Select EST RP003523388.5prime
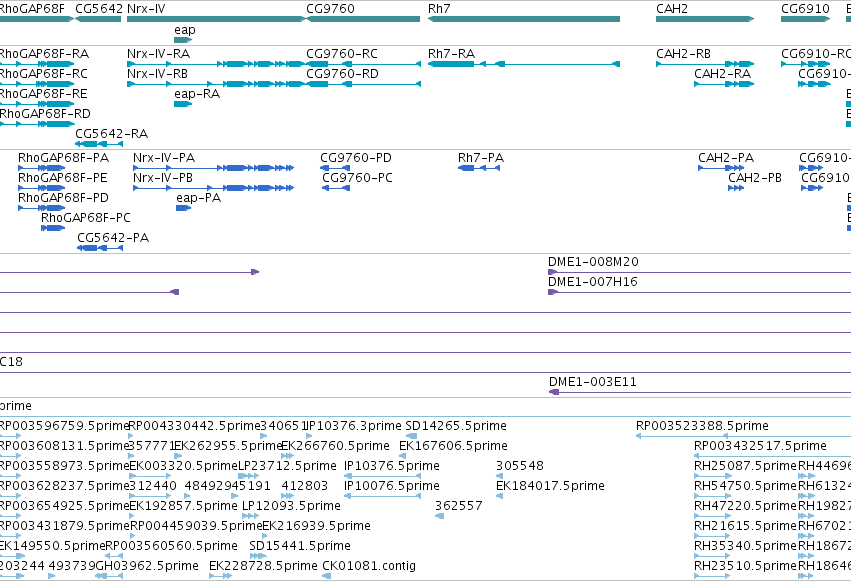The width and height of the screenshot is (851, 581). 702,426
